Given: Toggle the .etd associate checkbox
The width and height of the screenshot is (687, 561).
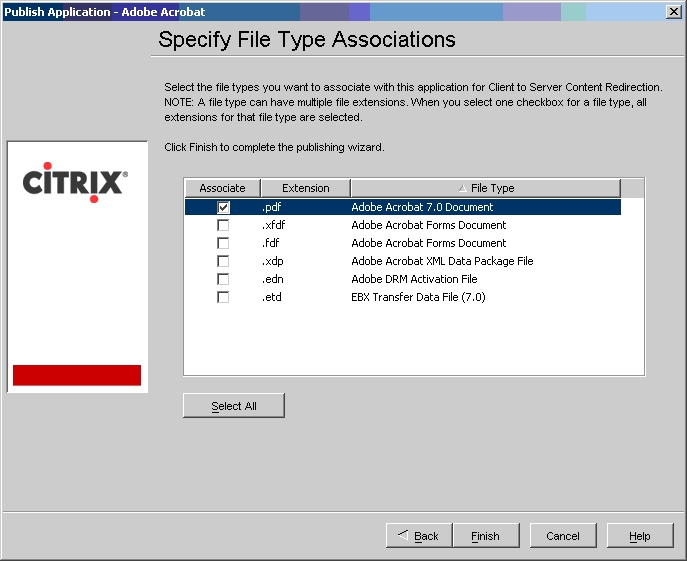Looking at the screenshot, I should click(x=223, y=297).
